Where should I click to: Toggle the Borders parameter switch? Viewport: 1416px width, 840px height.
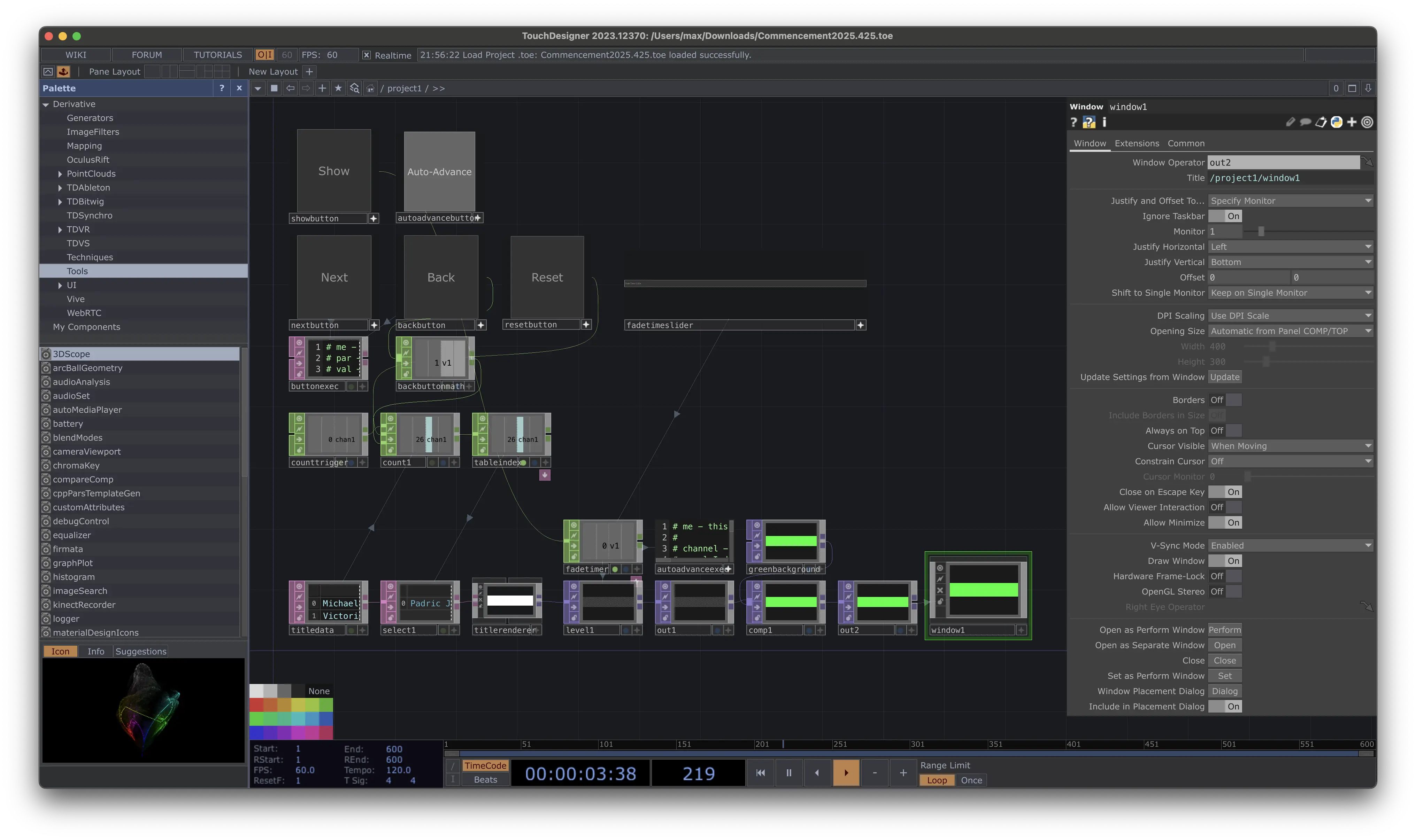[1225, 400]
